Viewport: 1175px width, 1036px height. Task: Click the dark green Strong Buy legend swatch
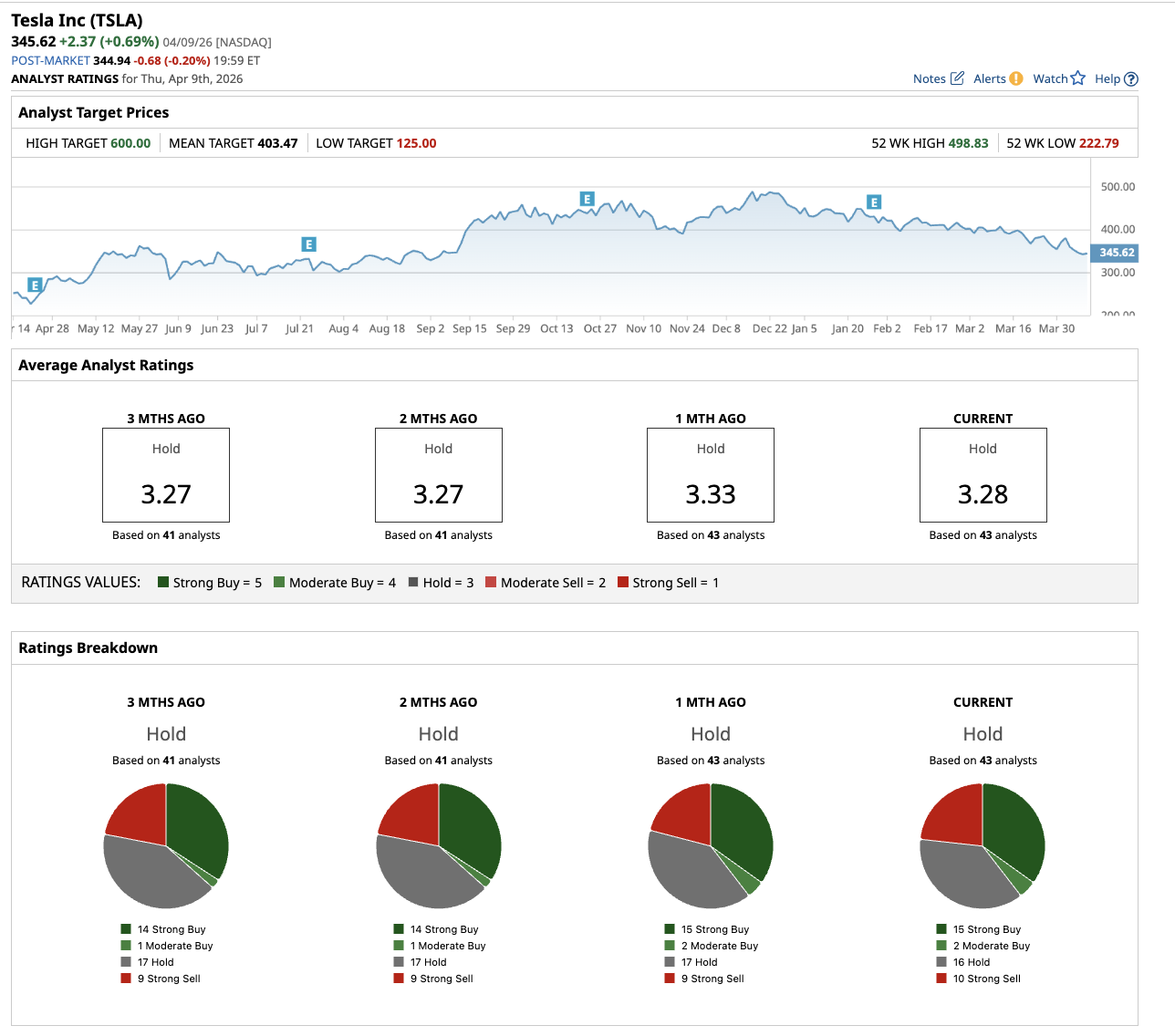(x=163, y=583)
